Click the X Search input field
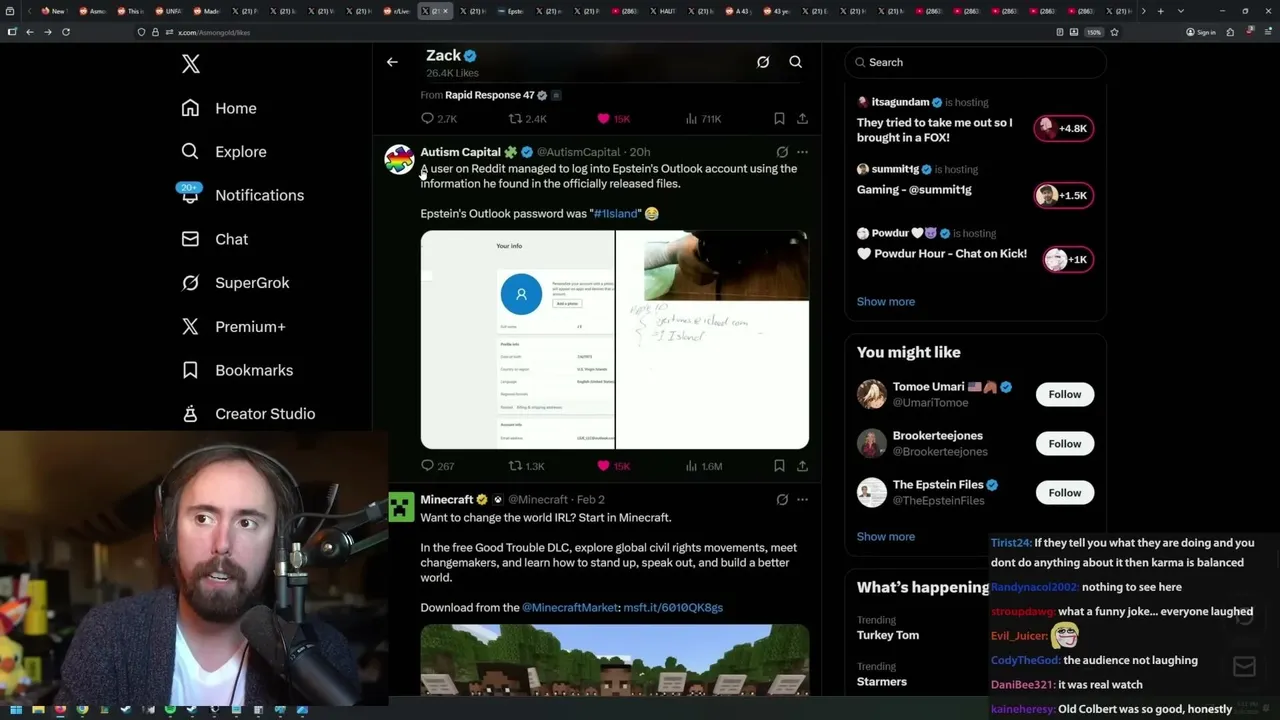Screen dimensions: 1280x720 click(x=975, y=62)
